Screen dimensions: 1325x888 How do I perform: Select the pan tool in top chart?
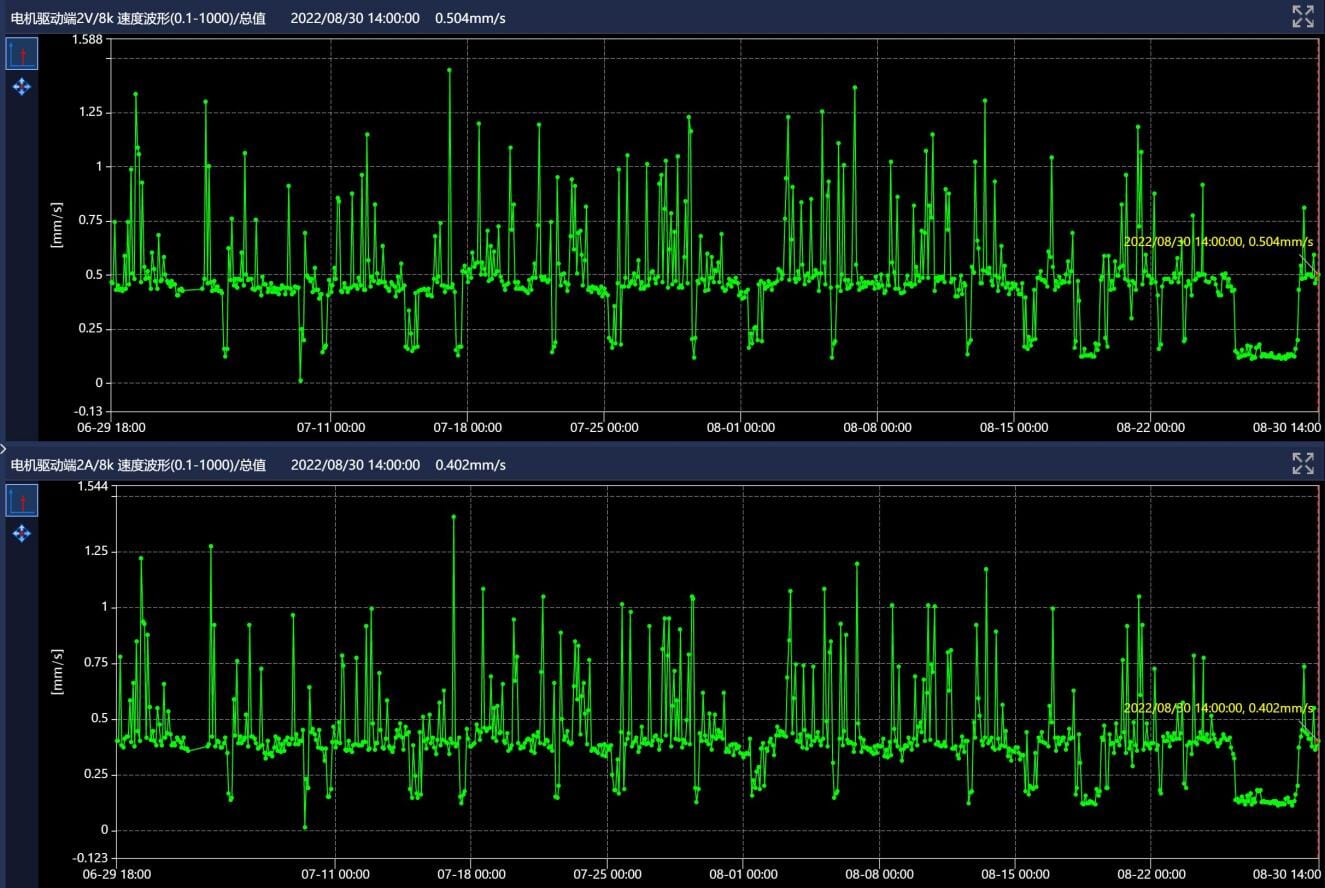click(21, 87)
